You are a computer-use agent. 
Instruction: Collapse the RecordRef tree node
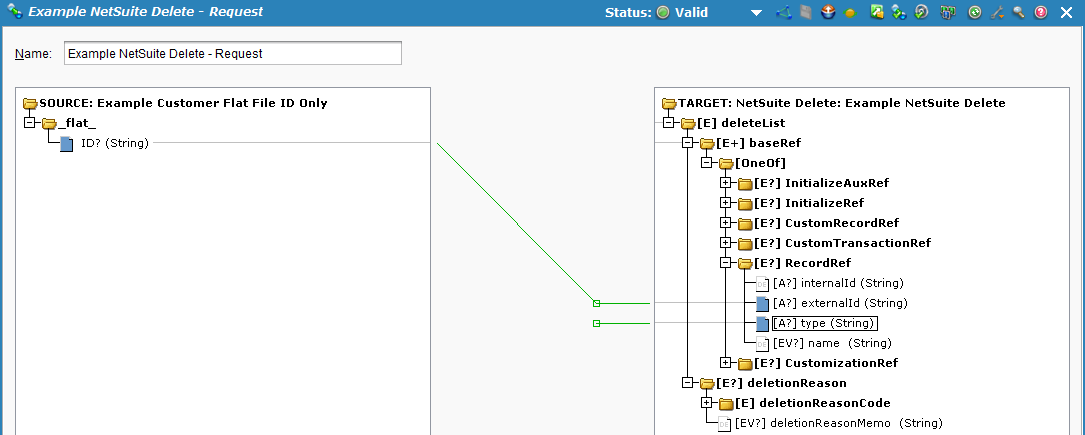pos(726,263)
